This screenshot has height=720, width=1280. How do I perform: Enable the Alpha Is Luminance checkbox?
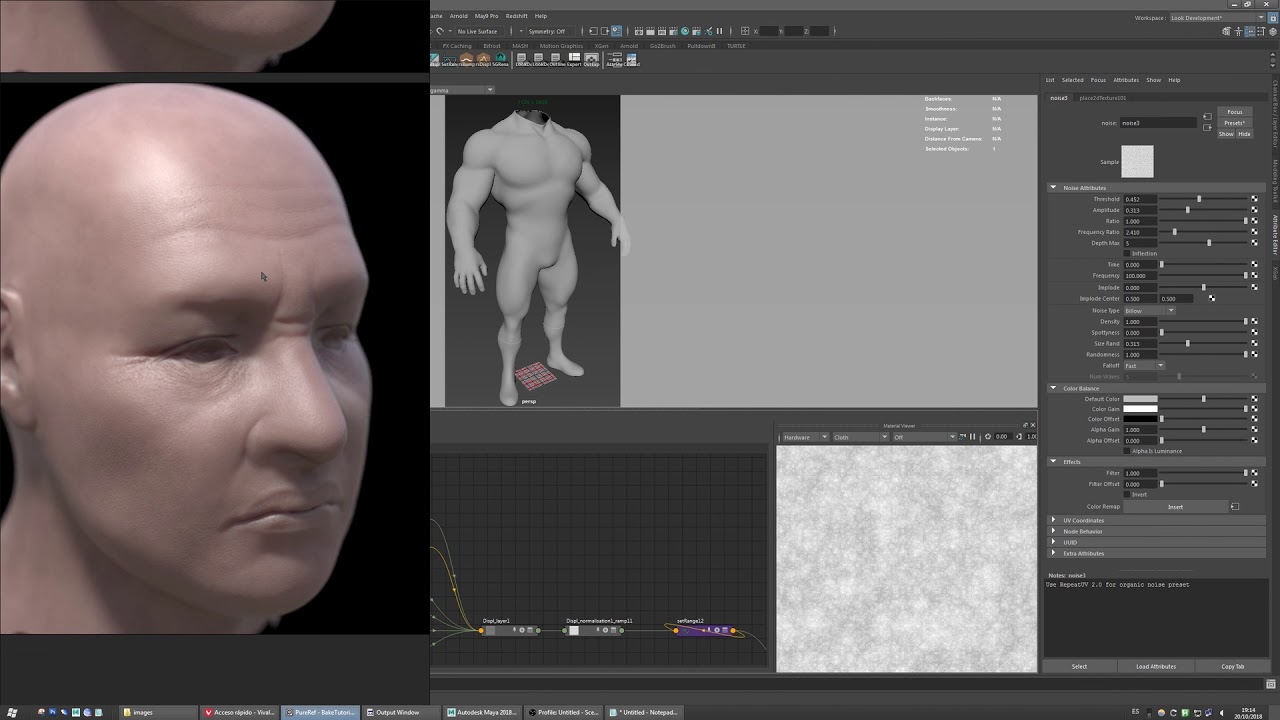click(1128, 451)
